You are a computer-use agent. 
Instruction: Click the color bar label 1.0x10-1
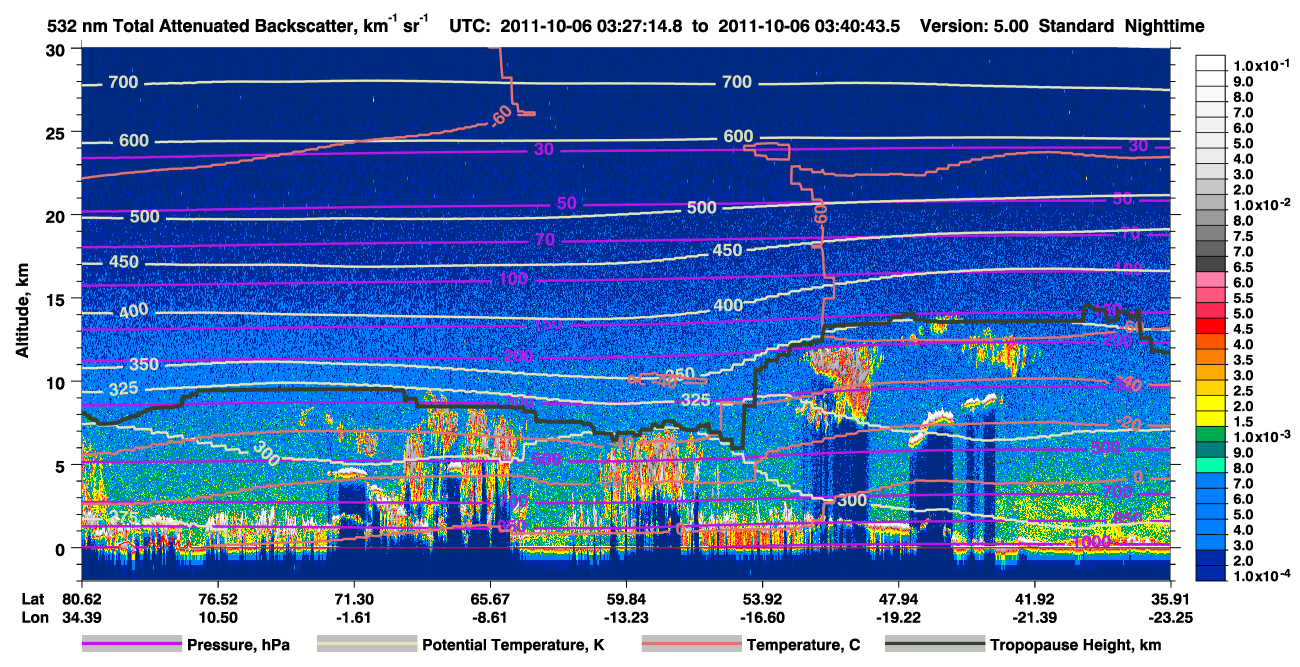[x=1261, y=64]
